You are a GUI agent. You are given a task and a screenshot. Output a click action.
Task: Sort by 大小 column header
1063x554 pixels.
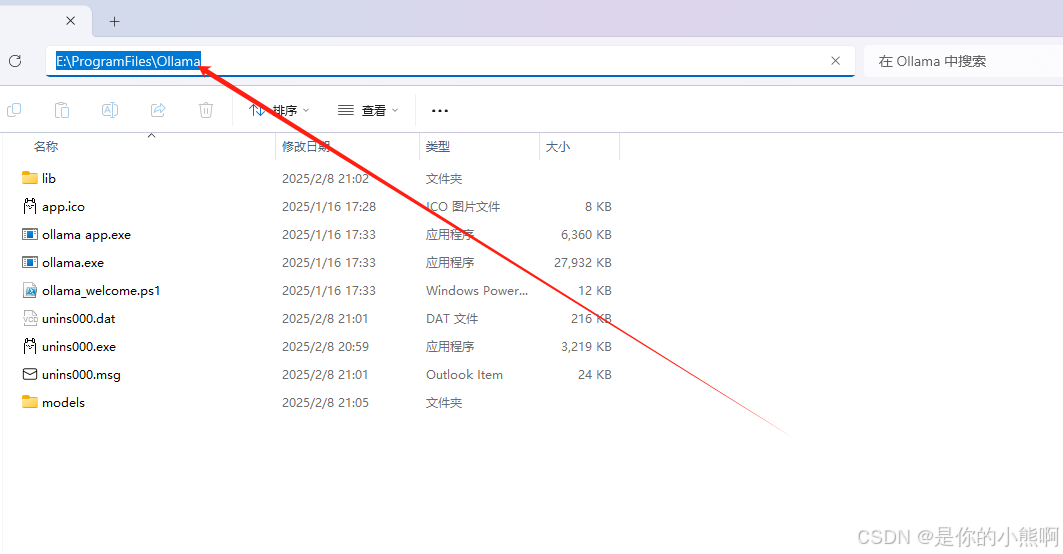pos(558,146)
